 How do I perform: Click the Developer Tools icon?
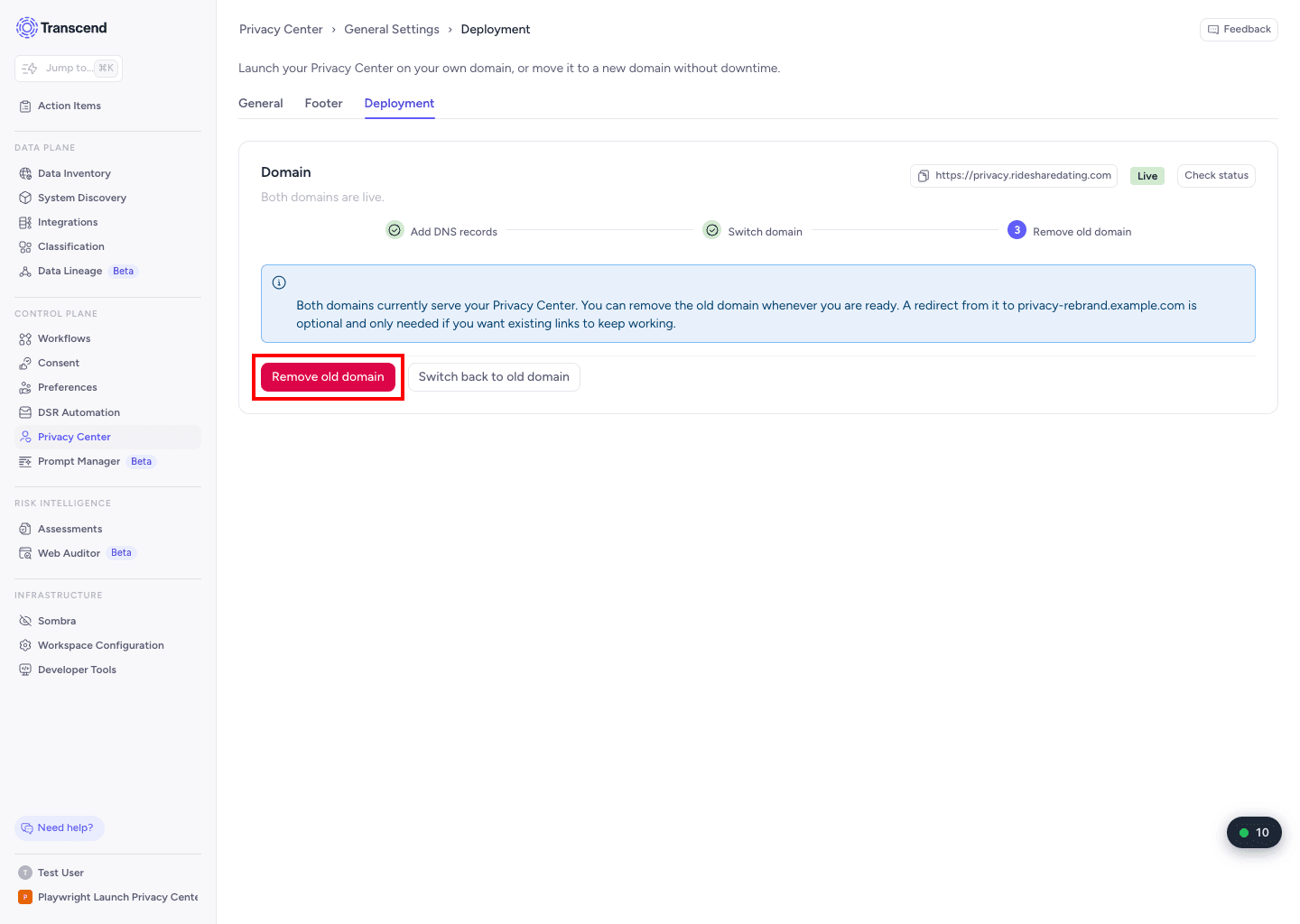25,670
